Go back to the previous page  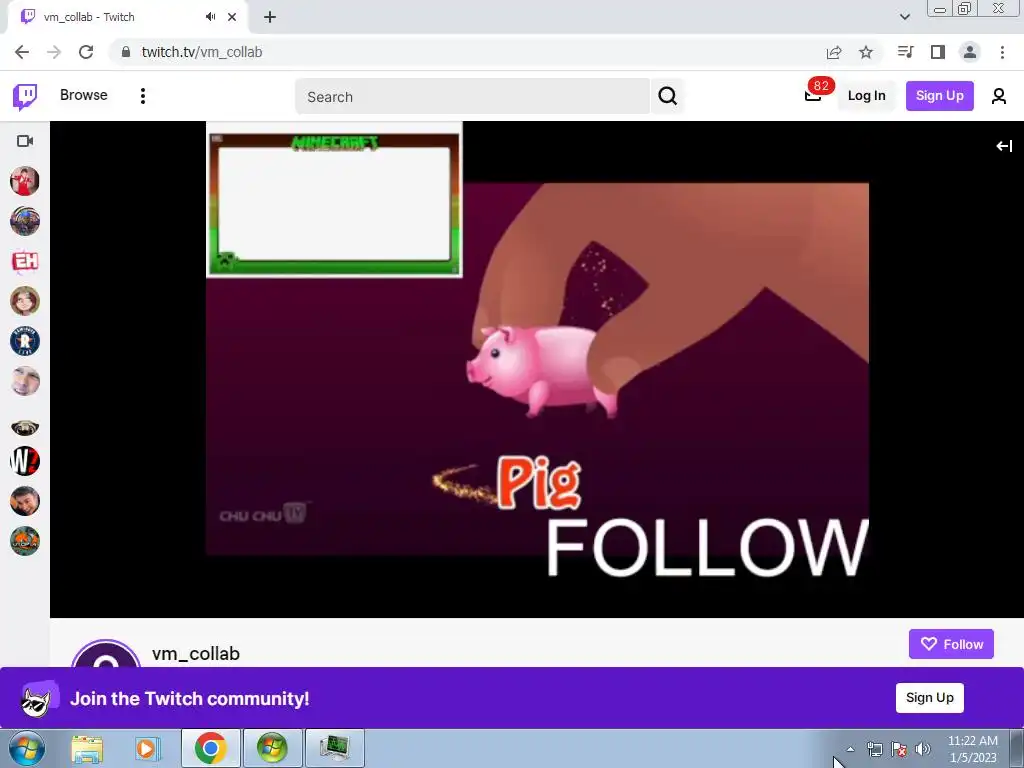pos(22,52)
